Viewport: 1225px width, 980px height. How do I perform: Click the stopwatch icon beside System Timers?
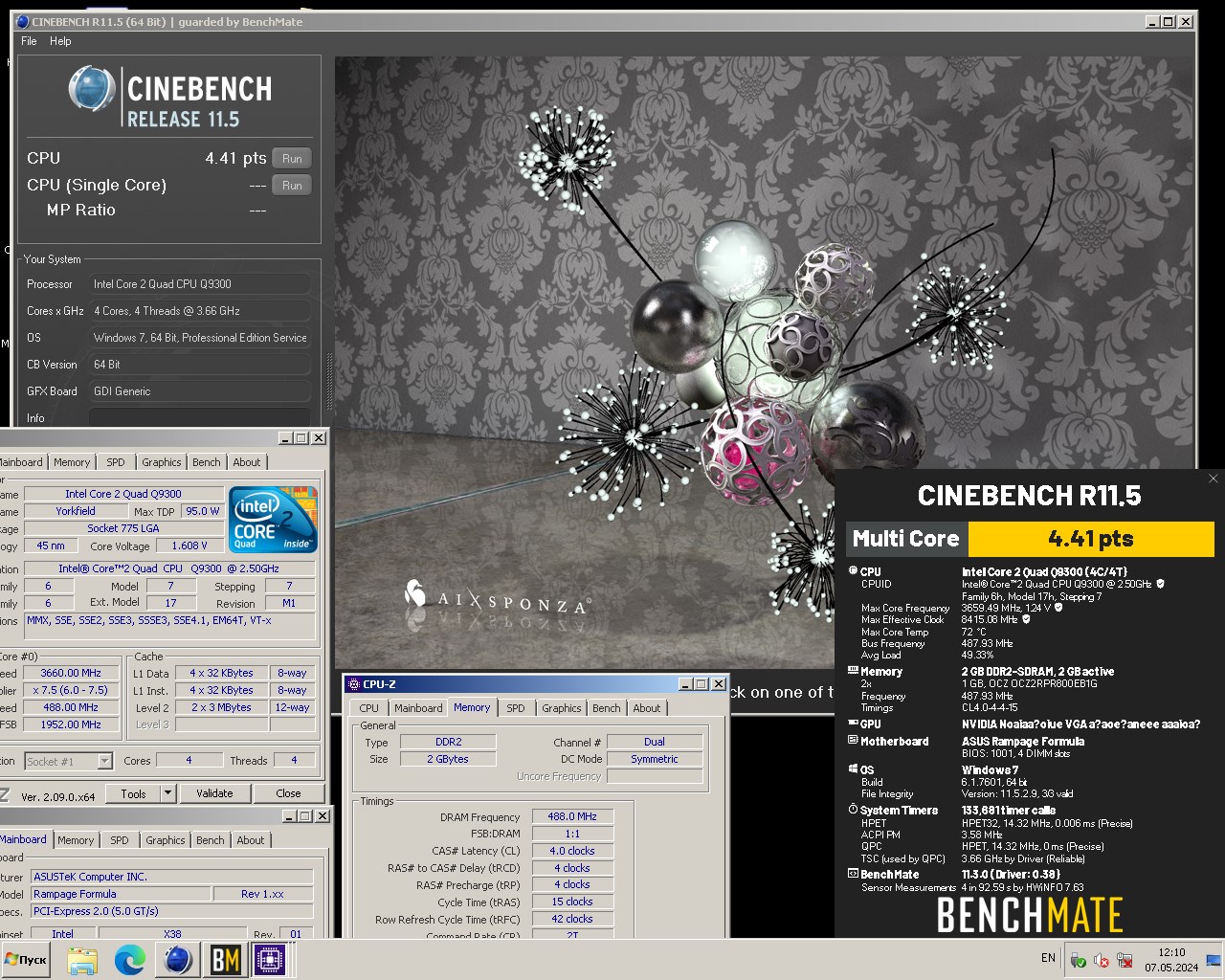pos(853,809)
